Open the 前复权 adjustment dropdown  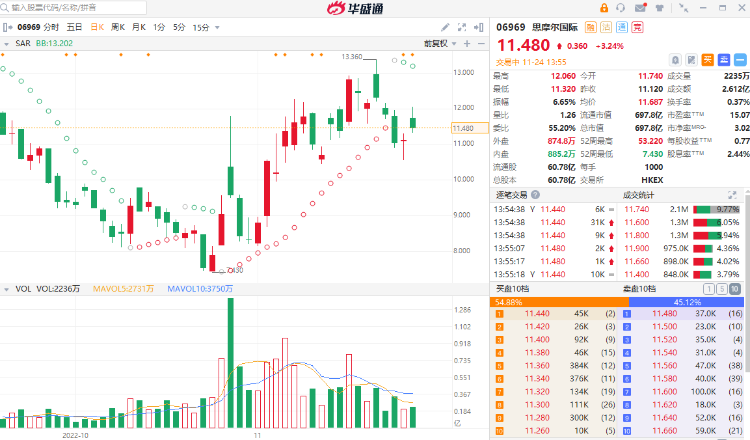[x=439, y=43]
